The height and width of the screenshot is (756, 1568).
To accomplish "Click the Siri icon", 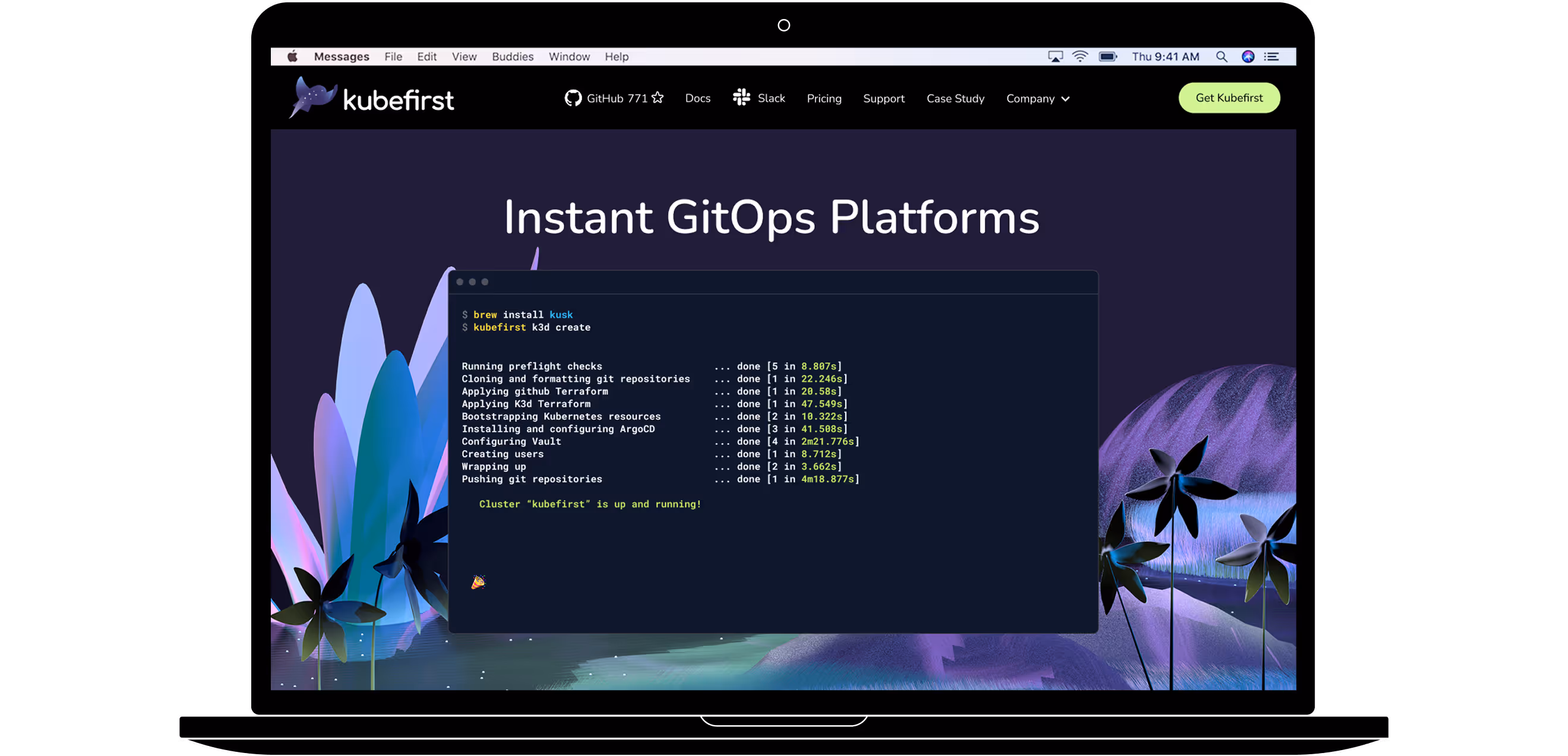I will [x=1248, y=56].
